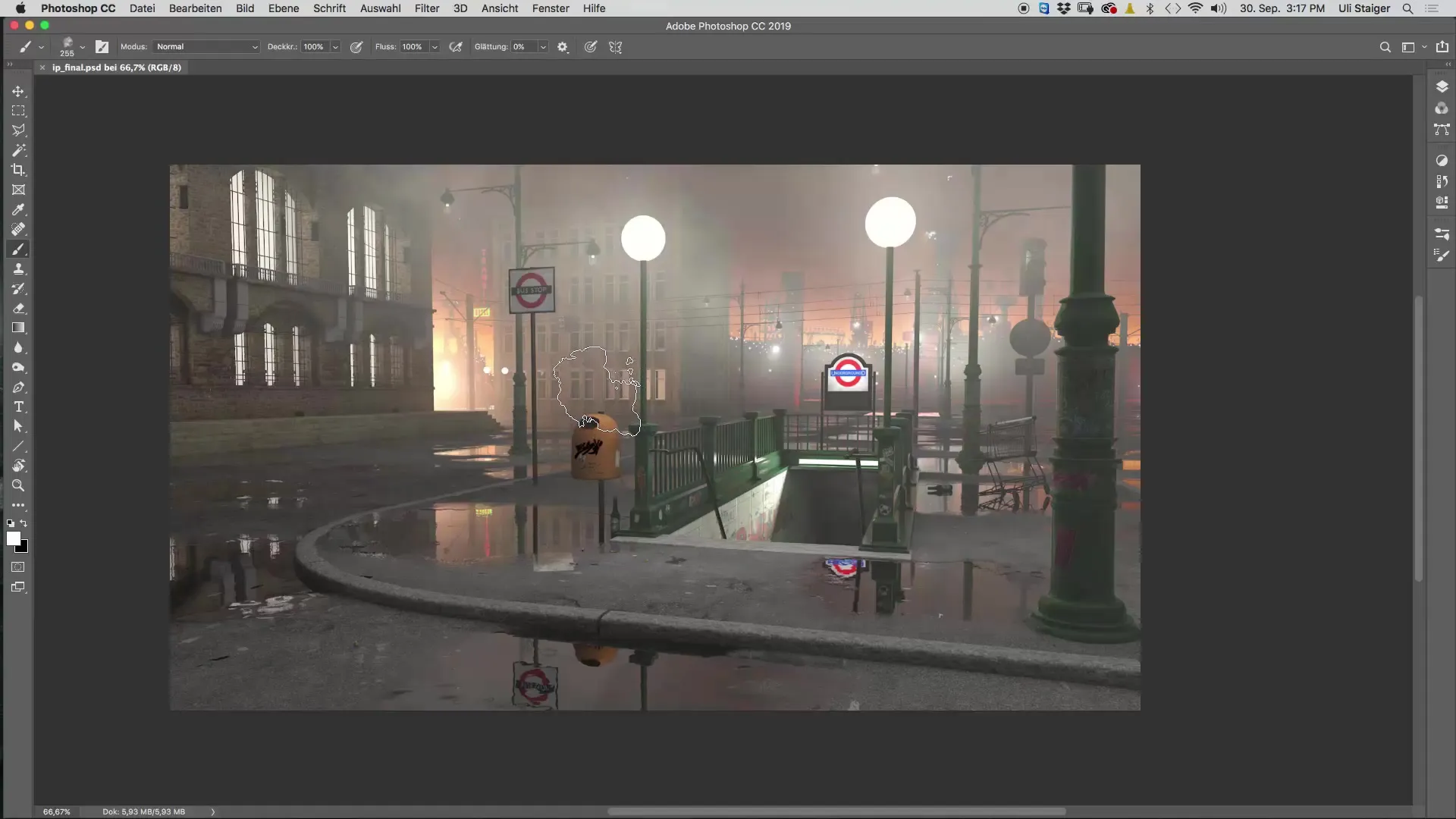
Task: Toggle Quick Mask mode
Action: (x=18, y=567)
